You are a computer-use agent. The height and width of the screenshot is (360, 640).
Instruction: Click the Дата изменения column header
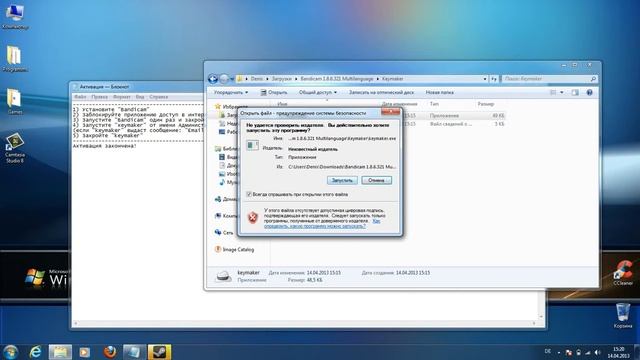coord(399,104)
